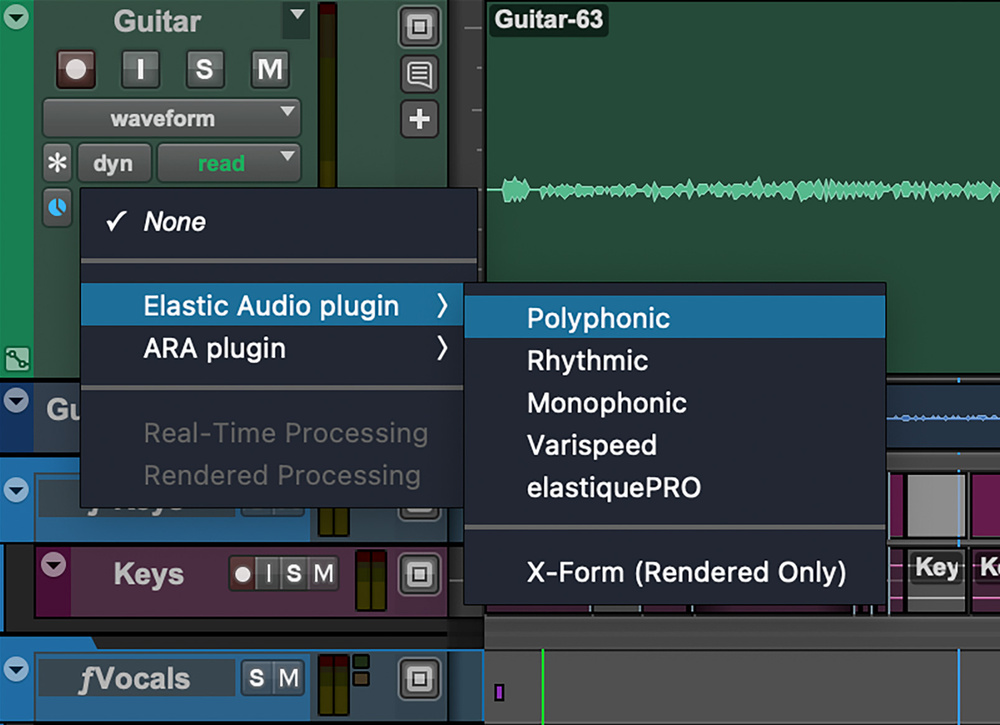
Task: Choose Varispeed elastic audio algorithm
Action: pyautogui.click(x=675, y=445)
